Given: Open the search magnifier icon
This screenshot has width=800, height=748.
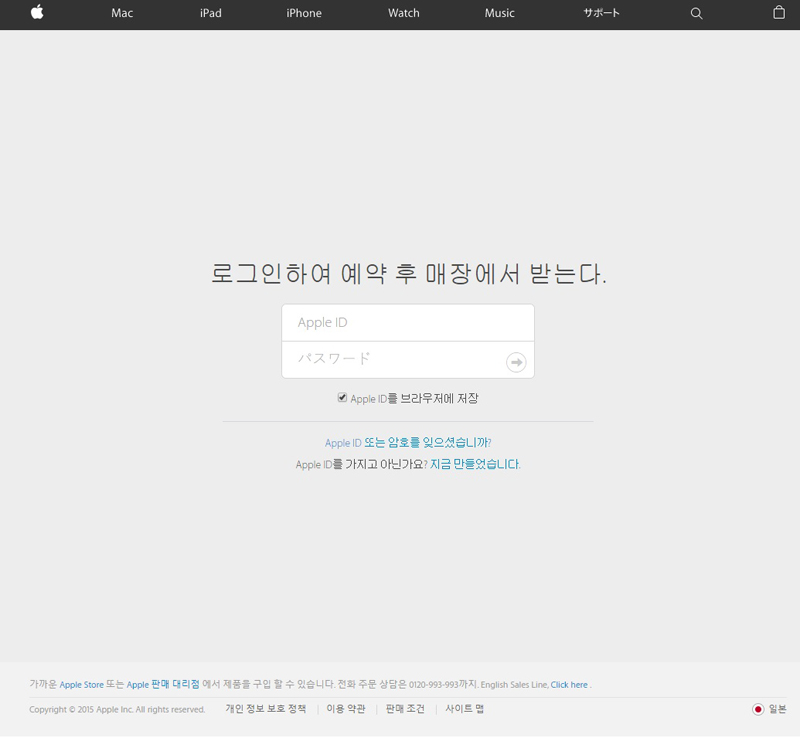Looking at the screenshot, I should 696,13.
